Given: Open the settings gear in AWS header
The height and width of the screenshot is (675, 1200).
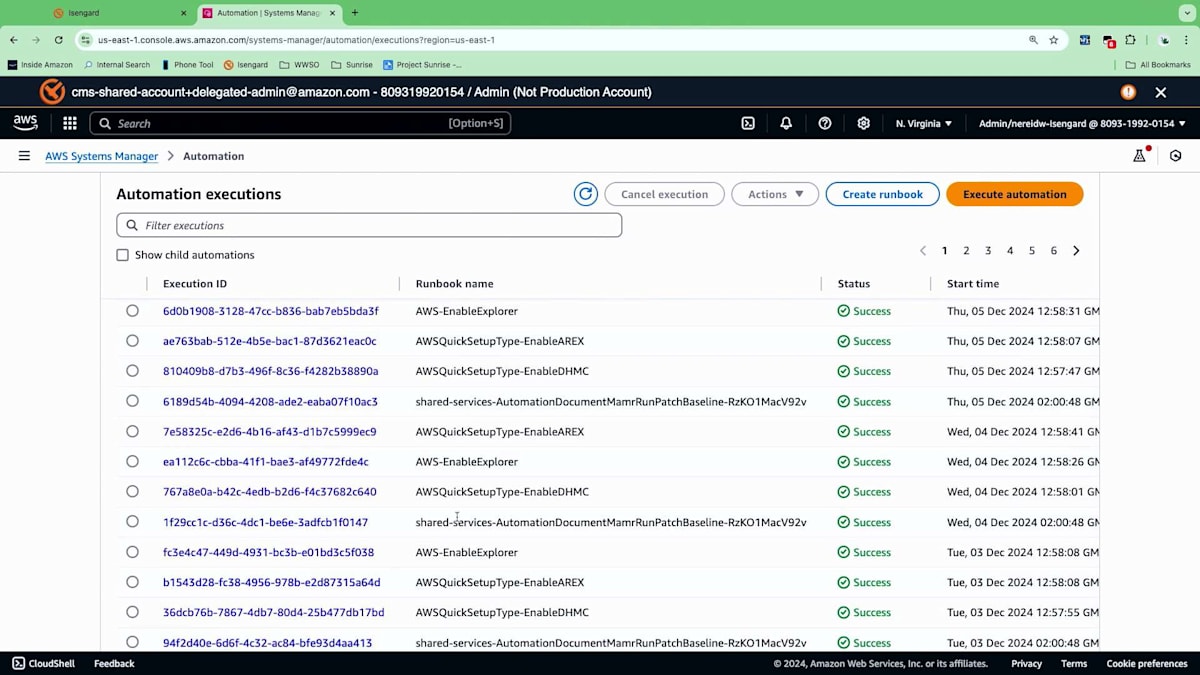Looking at the screenshot, I should point(863,123).
